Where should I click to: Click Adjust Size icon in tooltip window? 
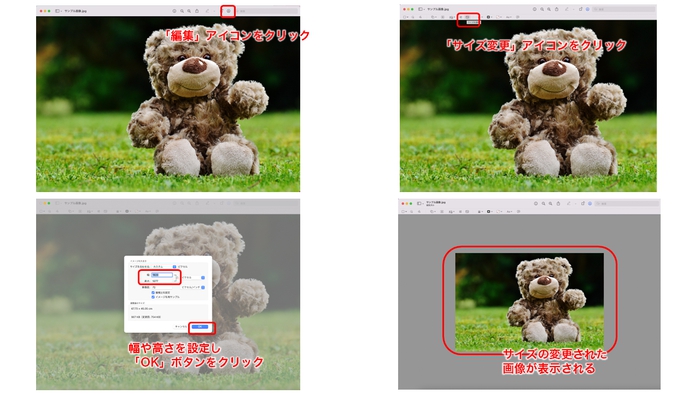[x=467, y=17]
